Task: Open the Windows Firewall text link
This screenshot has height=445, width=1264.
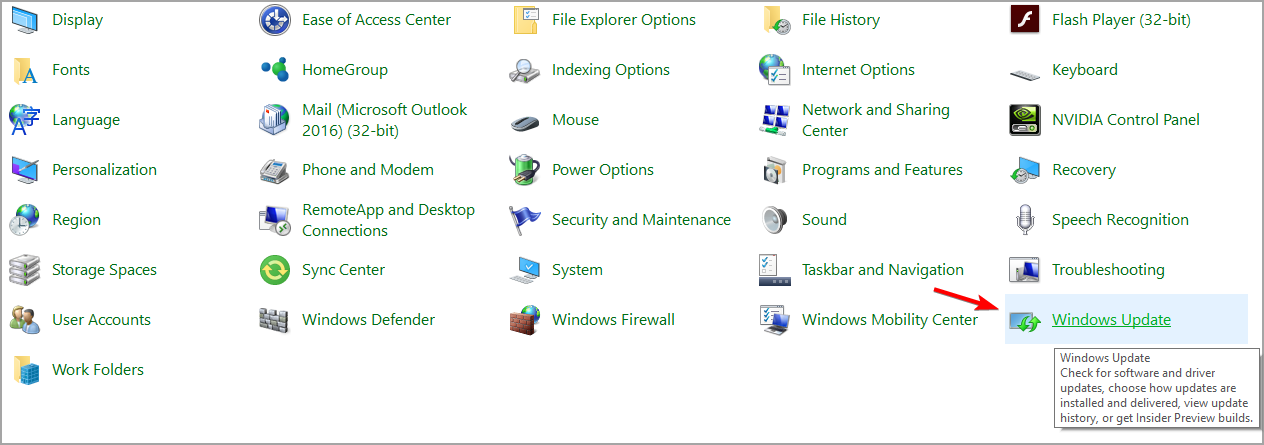Action: pos(613,320)
